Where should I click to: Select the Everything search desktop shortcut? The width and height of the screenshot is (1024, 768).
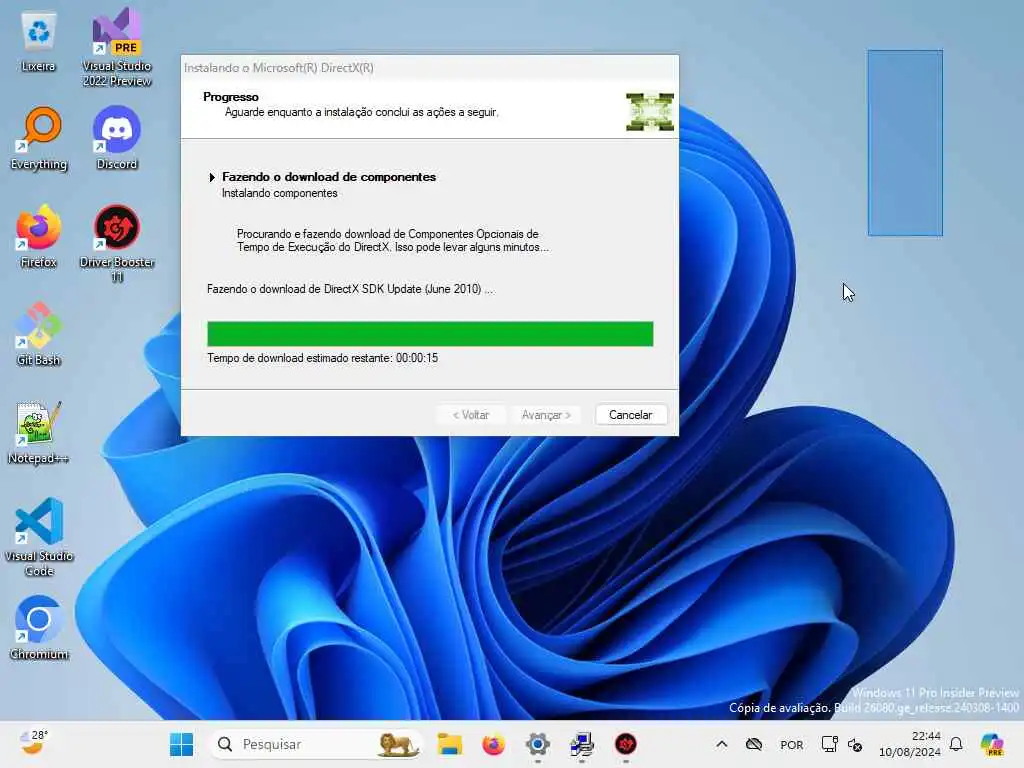[x=39, y=138]
